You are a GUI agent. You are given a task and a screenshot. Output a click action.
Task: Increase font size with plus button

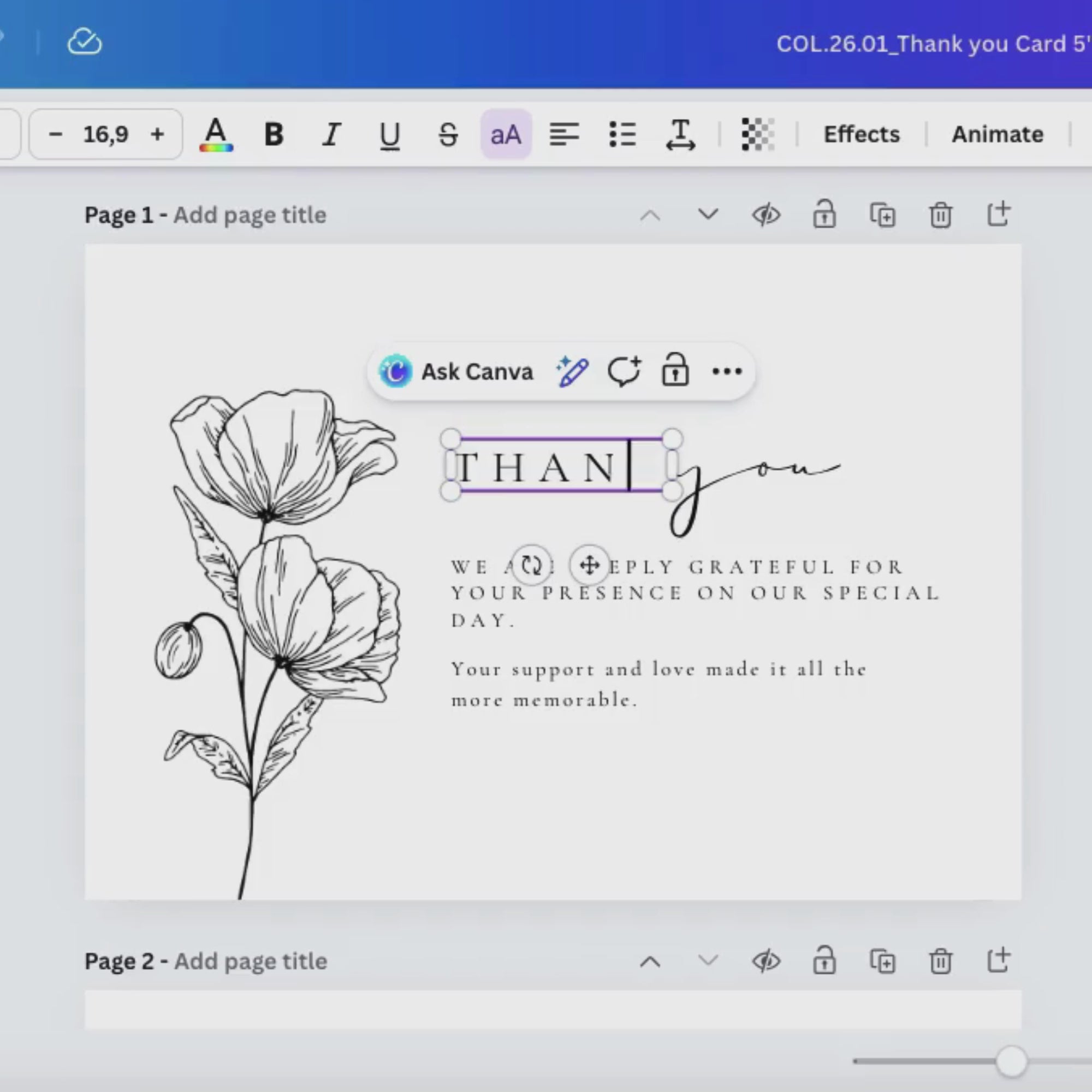pyautogui.click(x=158, y=134)
